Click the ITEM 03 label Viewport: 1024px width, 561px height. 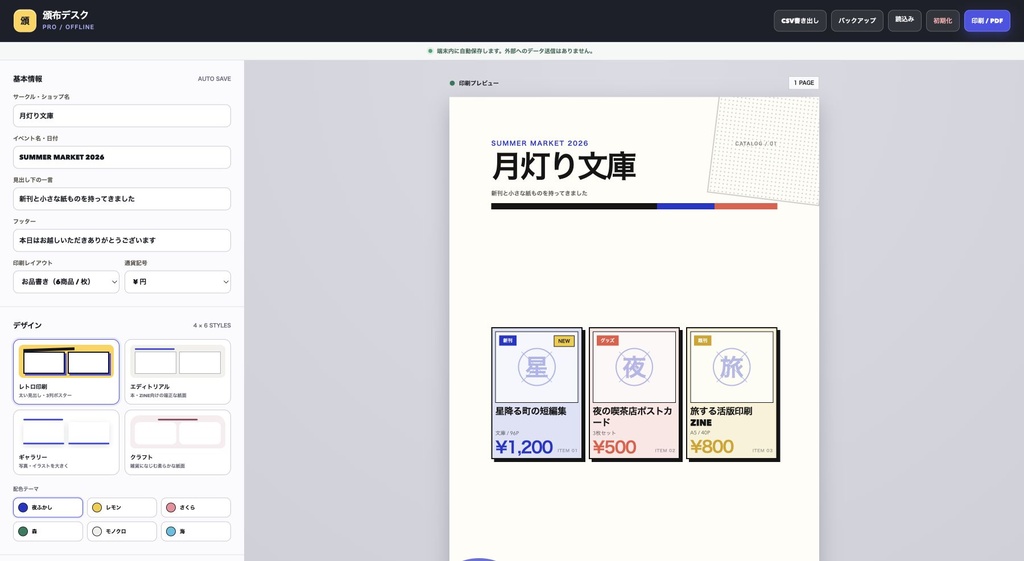click(x=762, y=451)
